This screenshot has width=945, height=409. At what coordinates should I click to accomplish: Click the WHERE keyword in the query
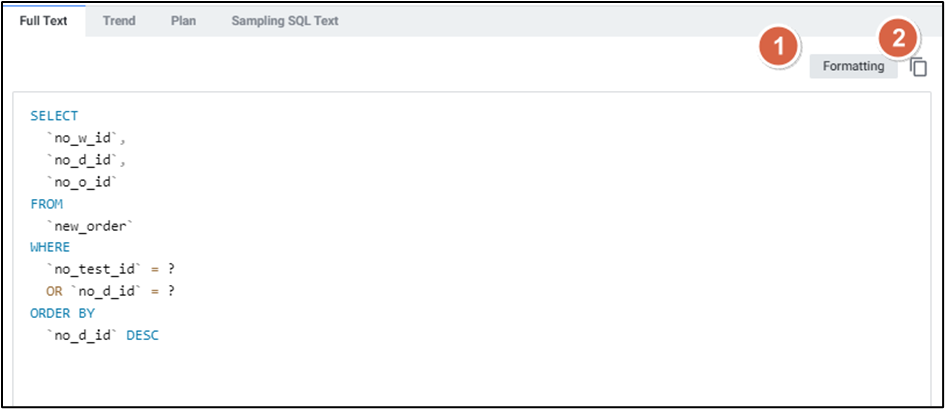point(50,248)
